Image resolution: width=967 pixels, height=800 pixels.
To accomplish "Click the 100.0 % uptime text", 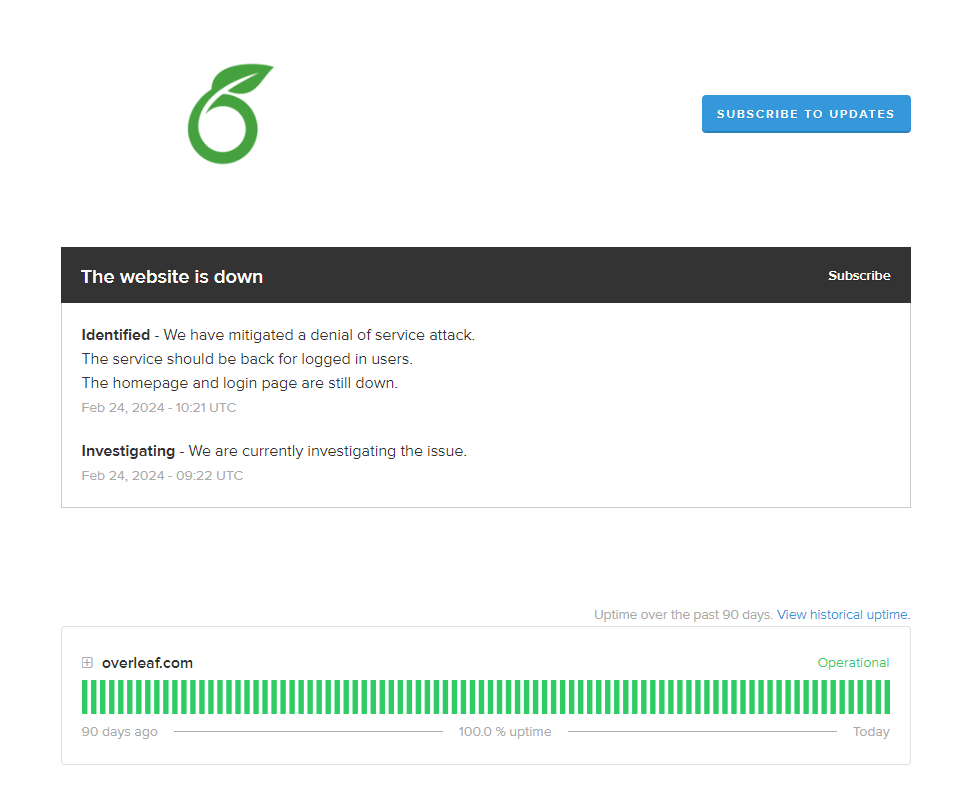I will pyautogui.click(x=505, y=732).
